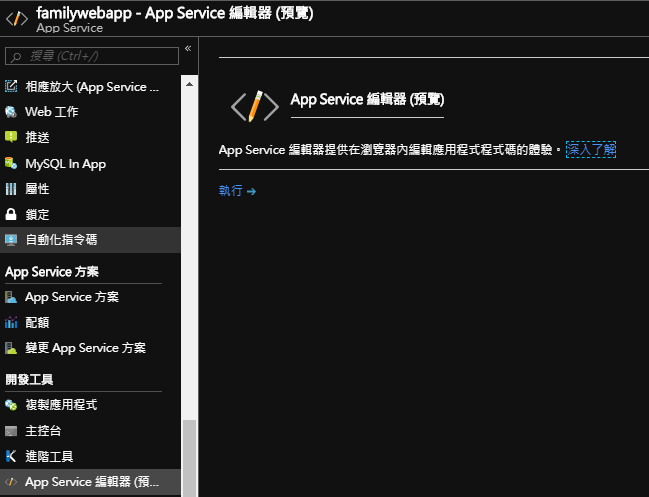Click the App Service 編輯器 (預覽) panel title
This screenshot has width=649, height=497.
coord(367,100)
